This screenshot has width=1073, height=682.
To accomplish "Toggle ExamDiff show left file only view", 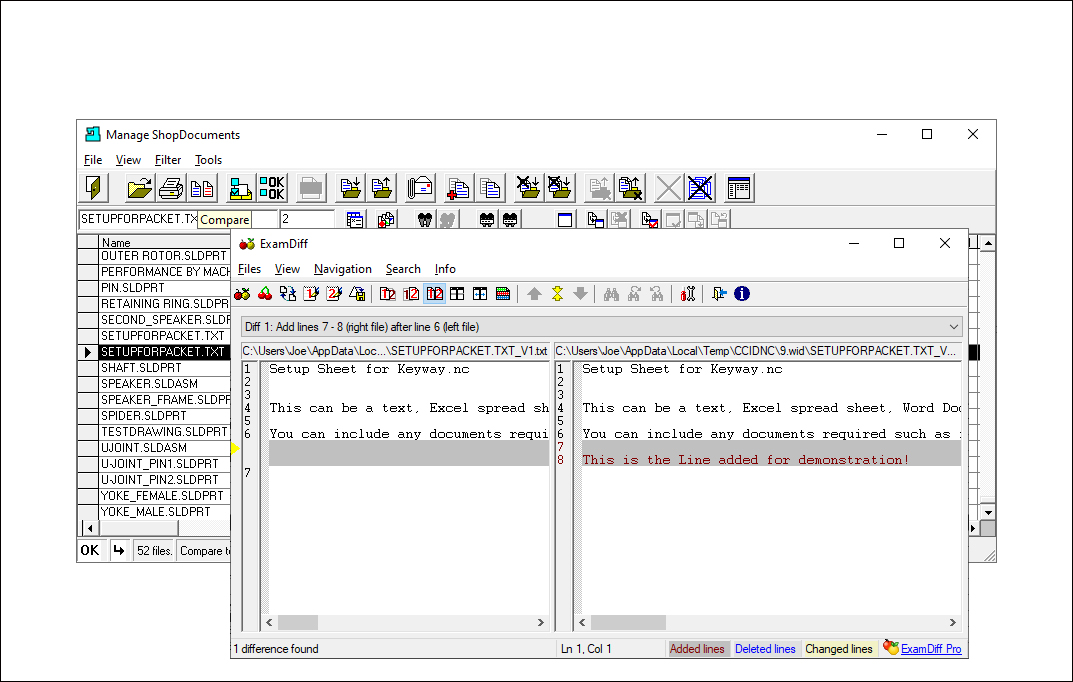I will [388, 293].
